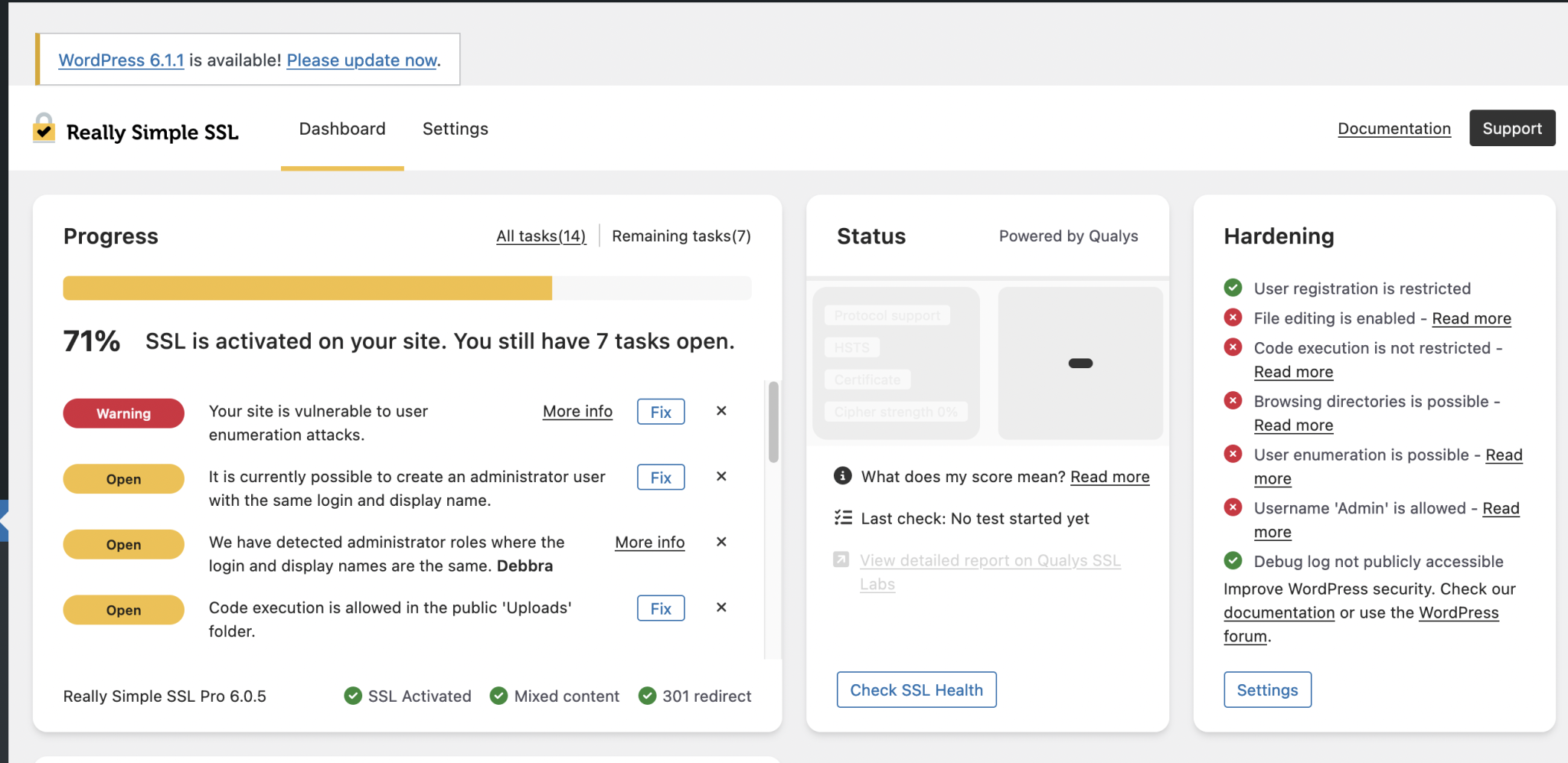This screenshot has width=1568, height=763.
Task: Click the external link icon for Qualys report
Action: click(x=841, y=559)
